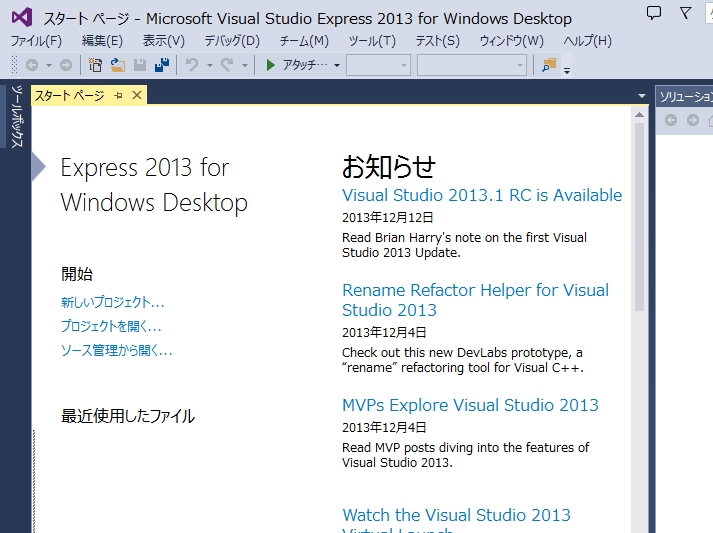Screen dimensions: 713x533
Task: Open the solution configurations combo box
Action: coord(378,65)
